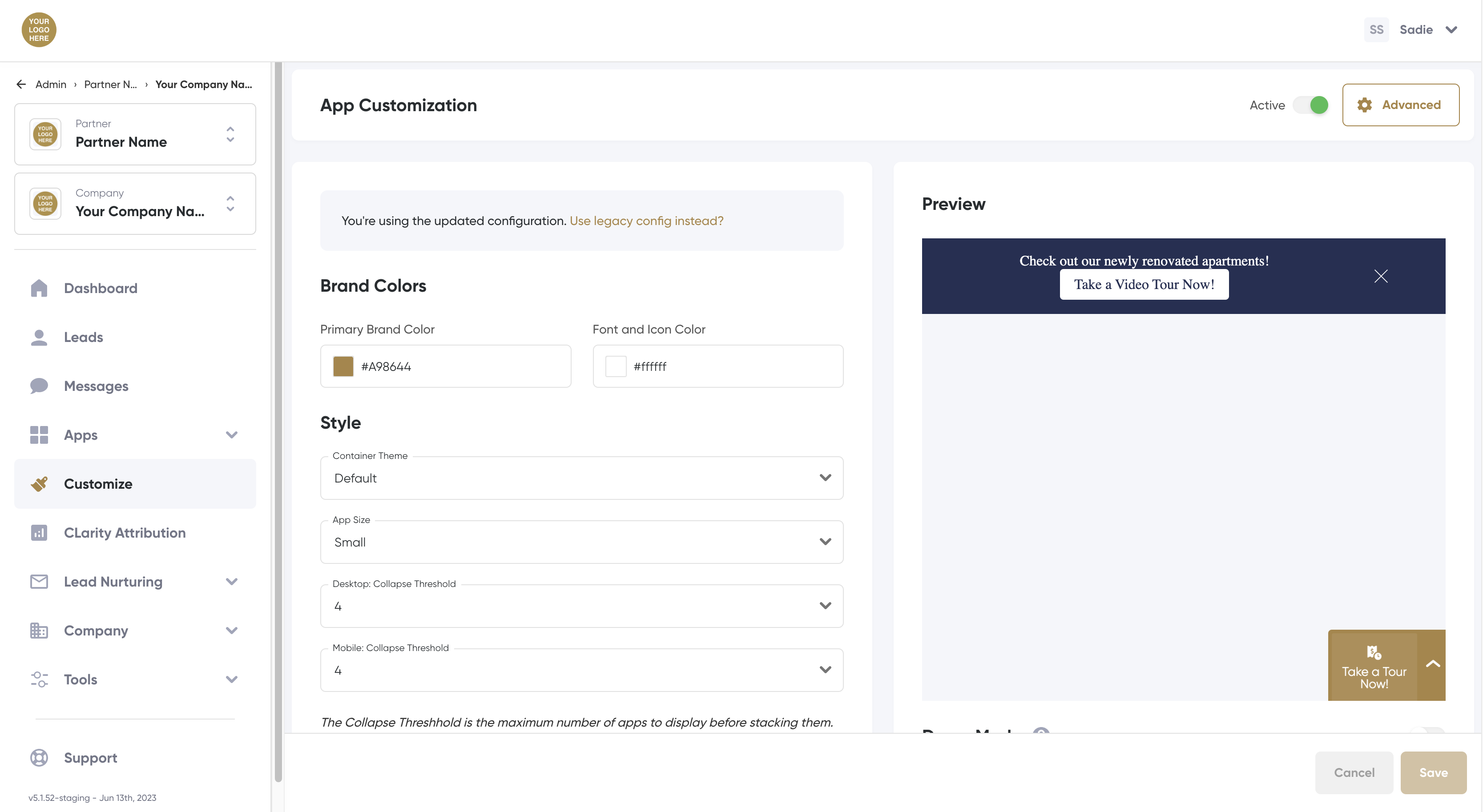Viewport: 1483px width, 812px height.
Task: Open Desktop Collapse Threshold dropdown
Action: pyautogui.click(x=581, y=606)
